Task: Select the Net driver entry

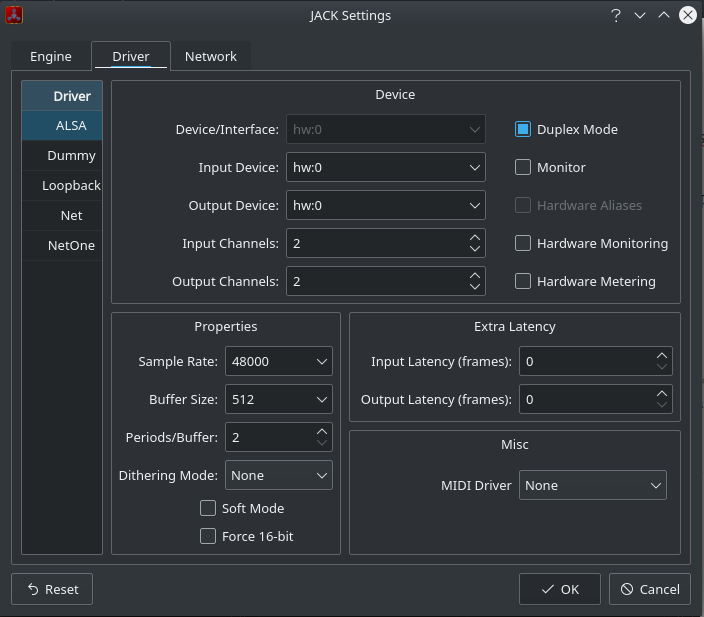Action: [x=62, y=216]
